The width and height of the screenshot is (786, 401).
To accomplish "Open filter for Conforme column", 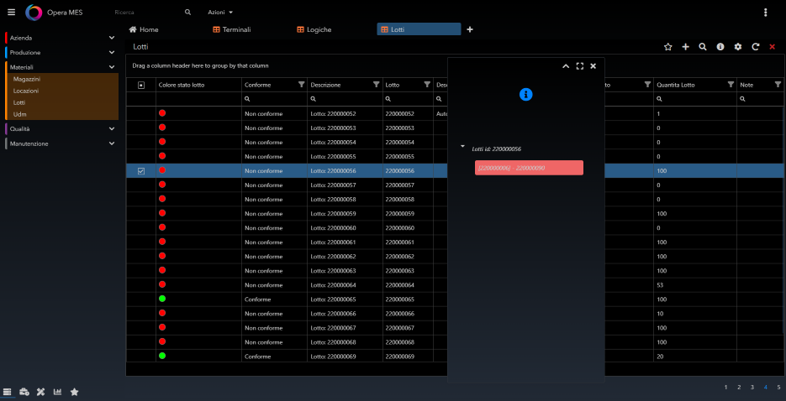I will click(301, 85).
